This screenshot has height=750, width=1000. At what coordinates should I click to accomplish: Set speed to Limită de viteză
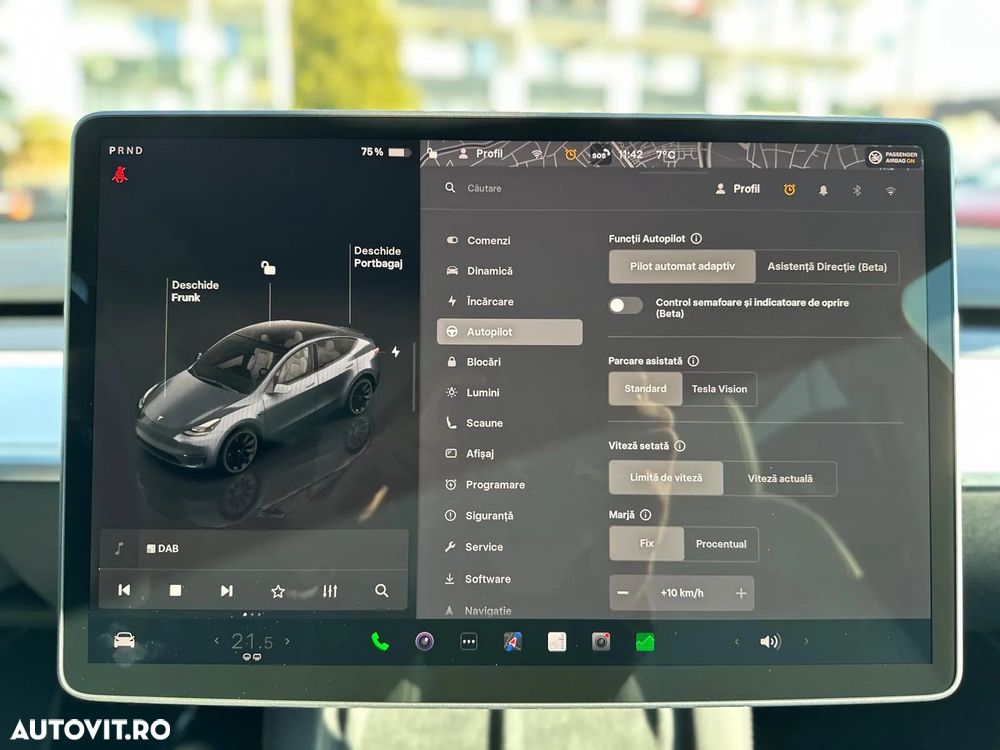[666, 478]
